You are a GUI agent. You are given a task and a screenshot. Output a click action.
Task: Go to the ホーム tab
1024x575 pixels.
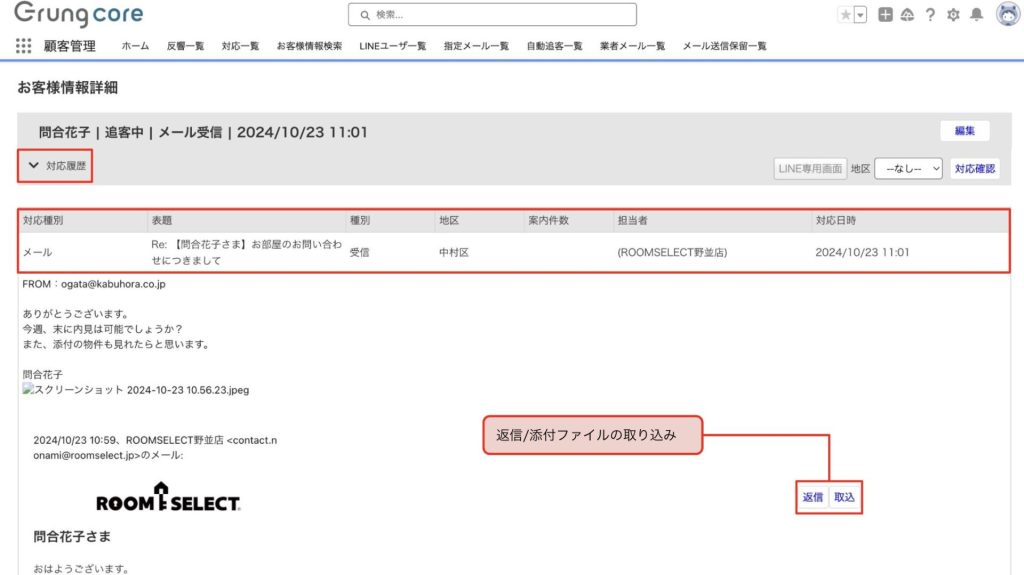coord(135,46)
